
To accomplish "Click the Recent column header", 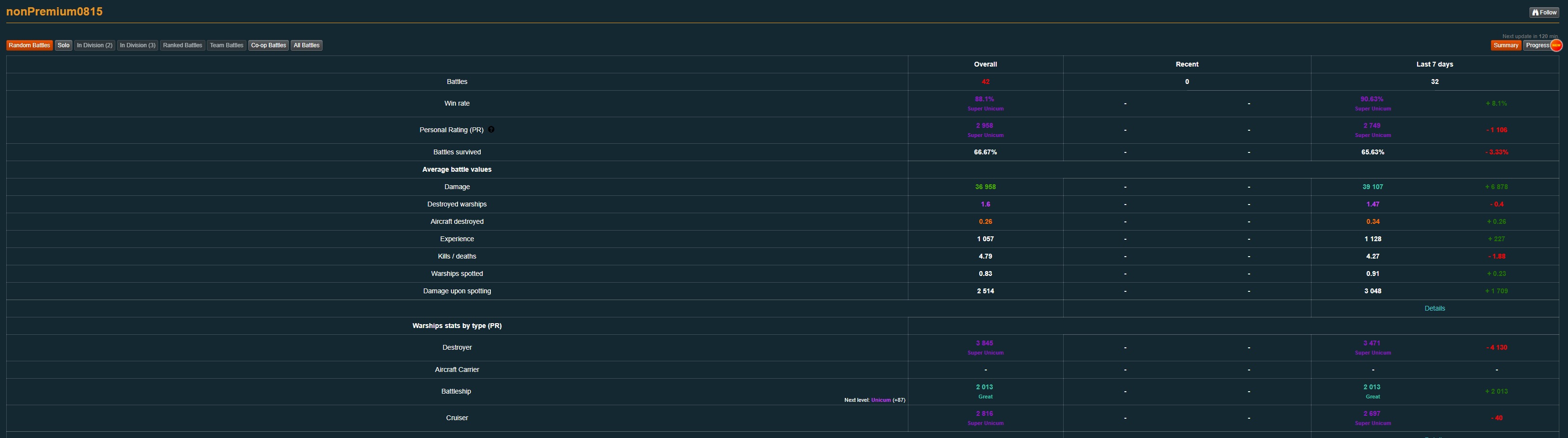I will click(1187, 64).
